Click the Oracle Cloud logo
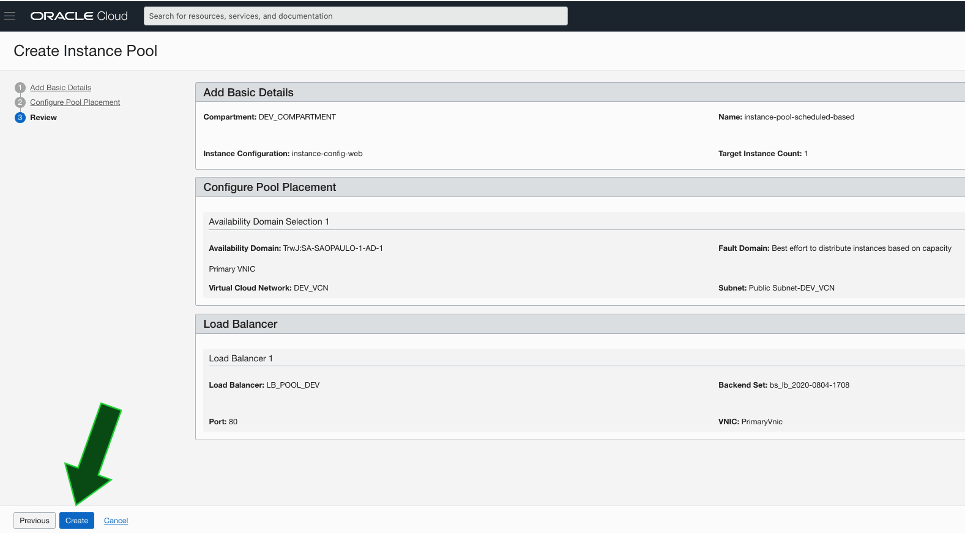This screenshot has width=967, height=539. click(79, 16)
